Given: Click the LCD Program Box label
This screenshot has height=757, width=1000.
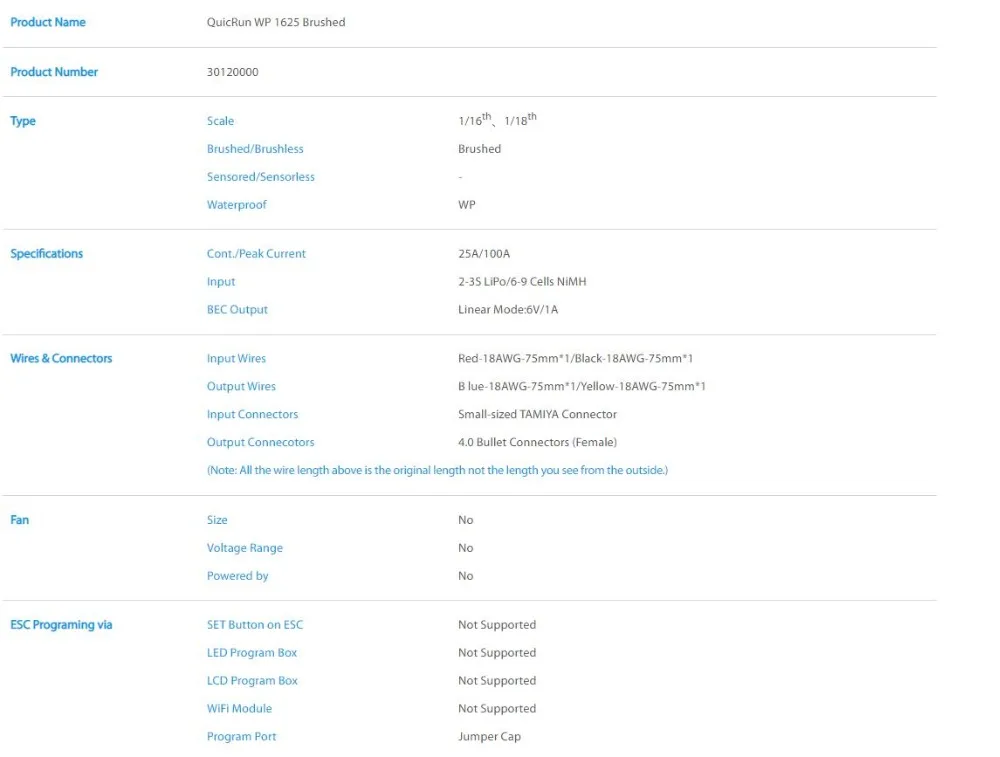Looking at the screenshot, I should tap(253, 681).
